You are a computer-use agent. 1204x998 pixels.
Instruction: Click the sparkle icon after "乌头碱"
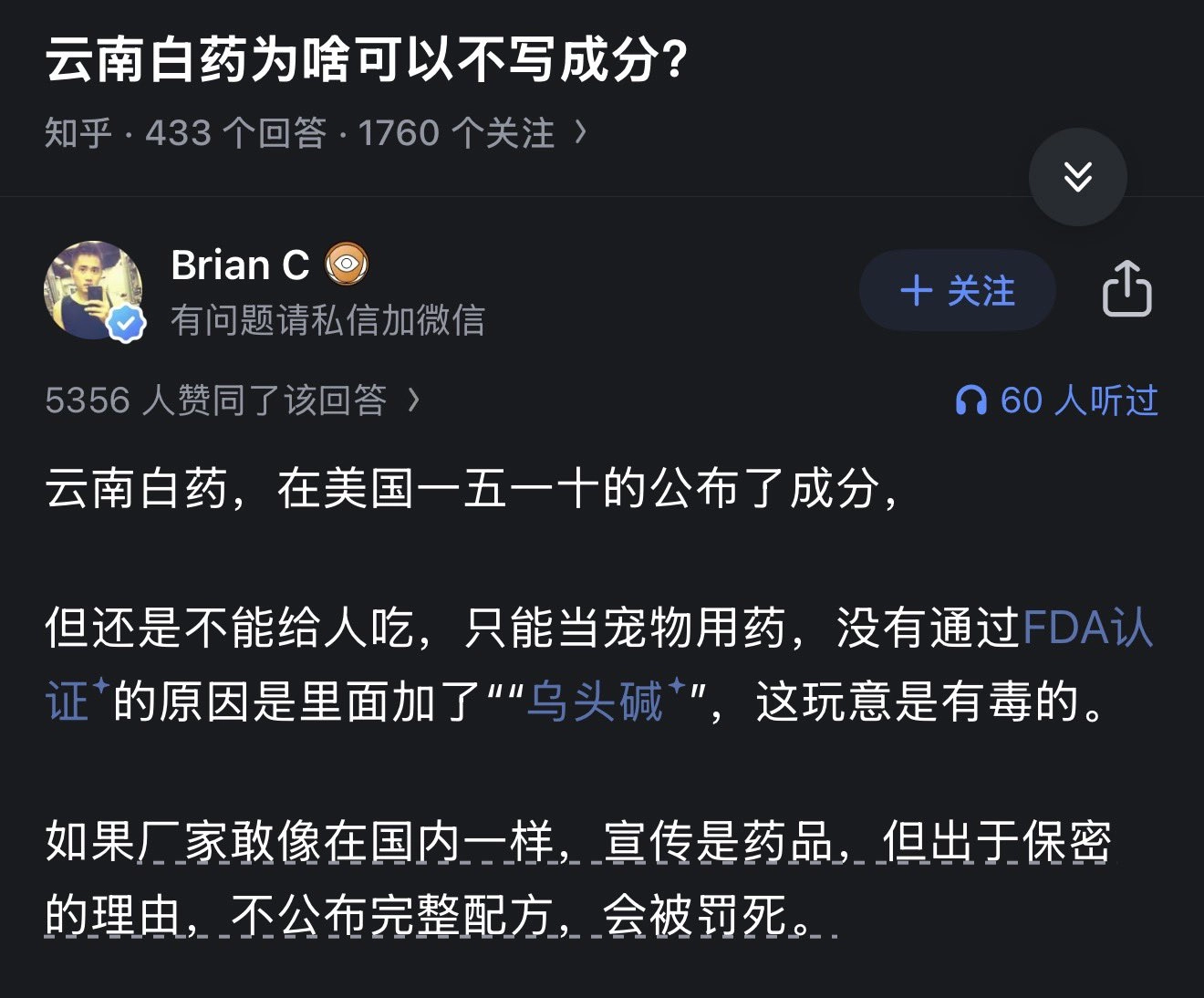coord(678,685)
